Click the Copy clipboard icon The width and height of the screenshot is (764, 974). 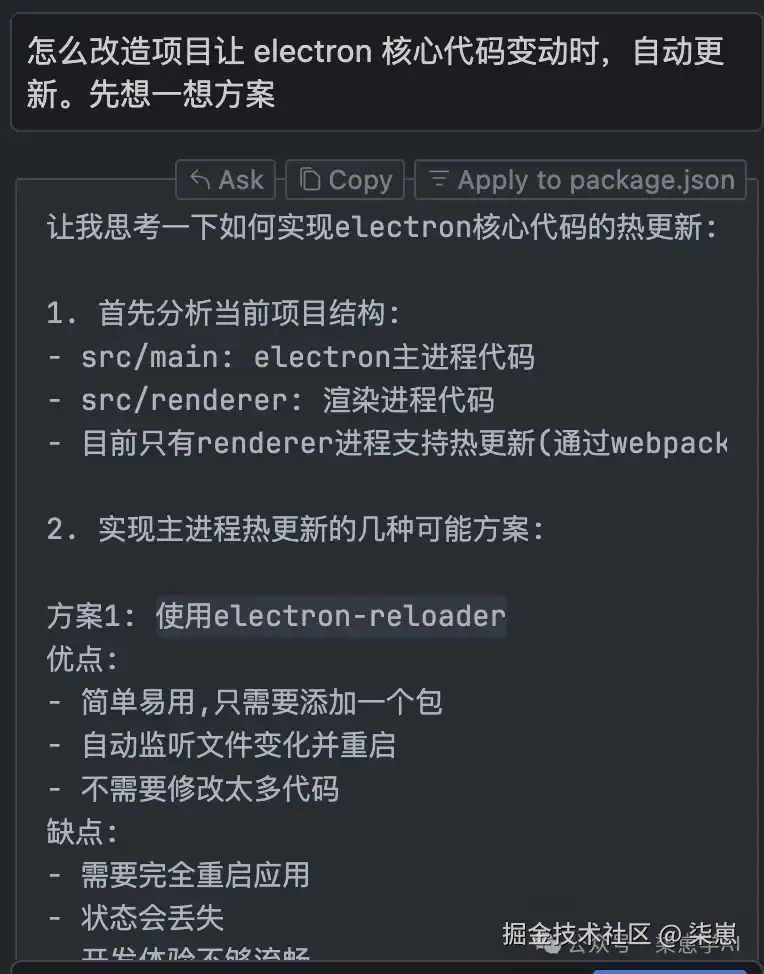311,180
